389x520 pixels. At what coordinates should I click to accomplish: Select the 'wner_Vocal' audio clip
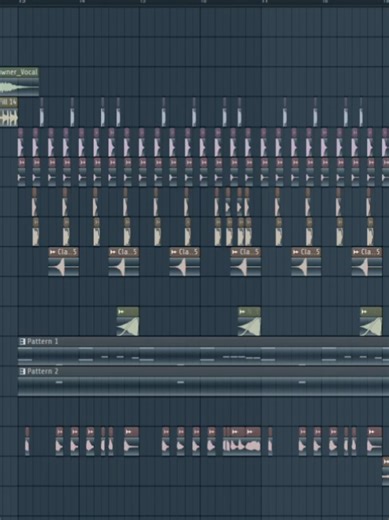[19, 82]
